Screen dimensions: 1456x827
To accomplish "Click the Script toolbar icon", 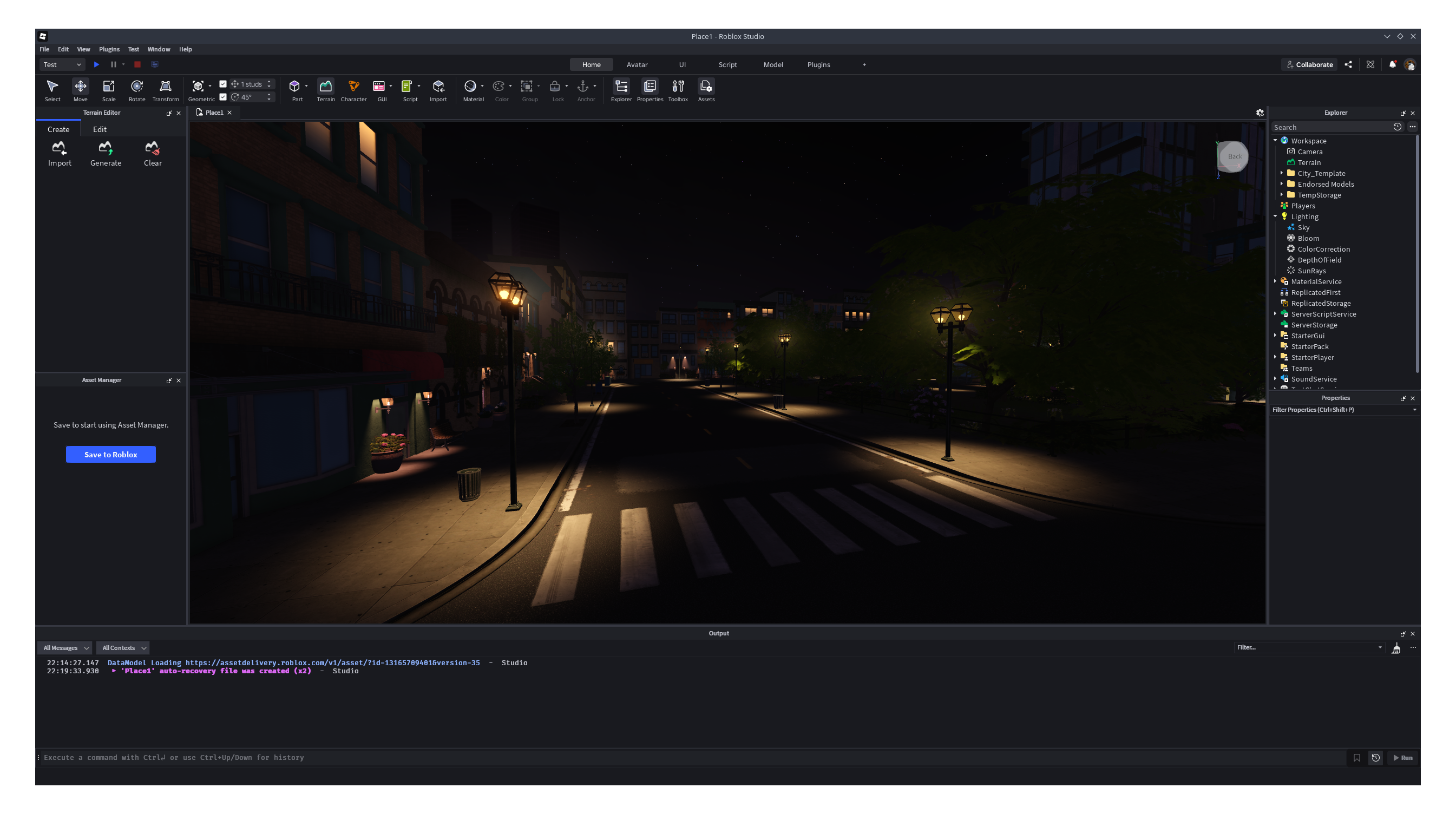I will pyautogui.click(x=406, y=87).
